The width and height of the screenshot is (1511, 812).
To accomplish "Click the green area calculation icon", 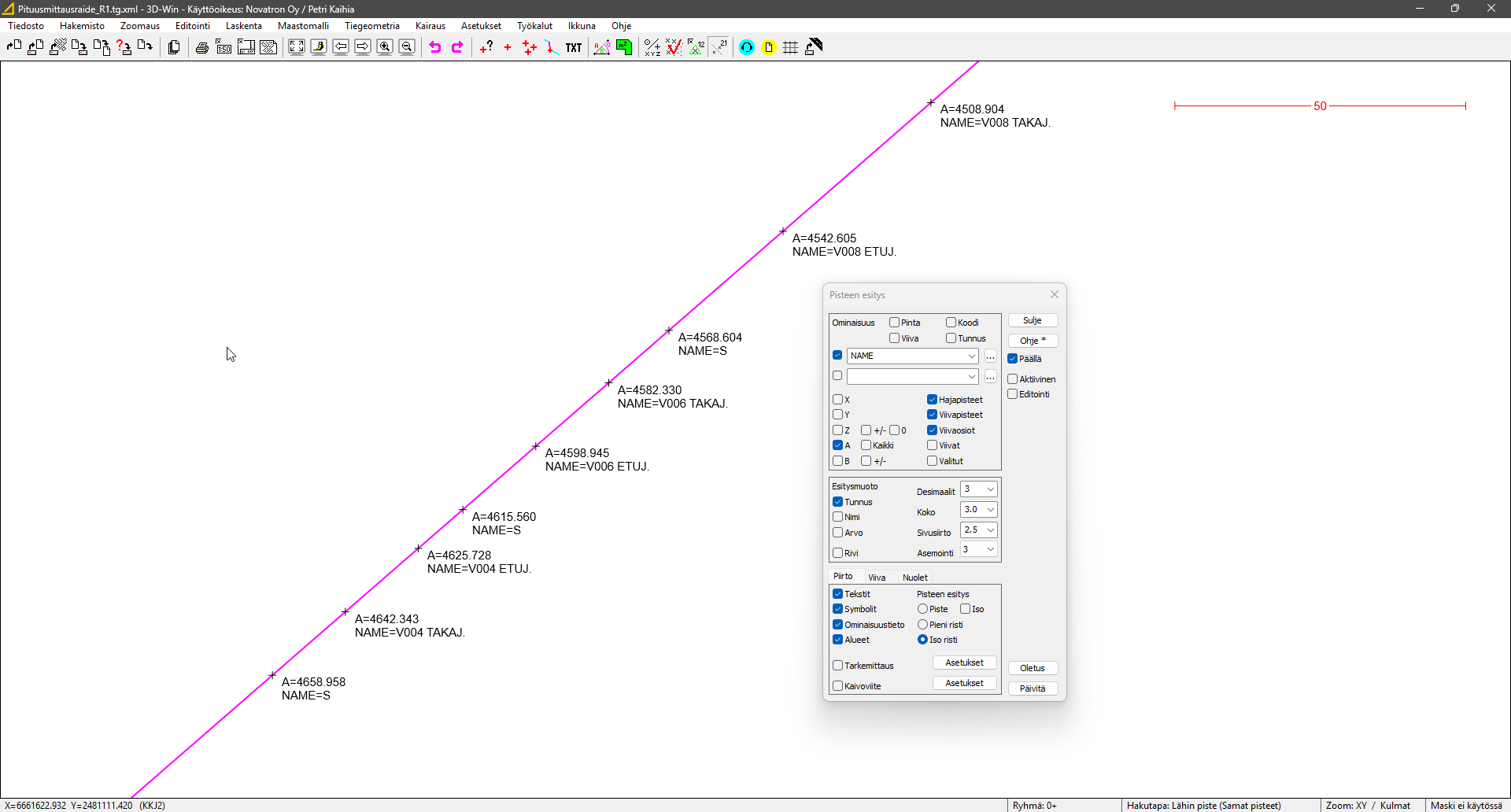I will pos(624,48).
